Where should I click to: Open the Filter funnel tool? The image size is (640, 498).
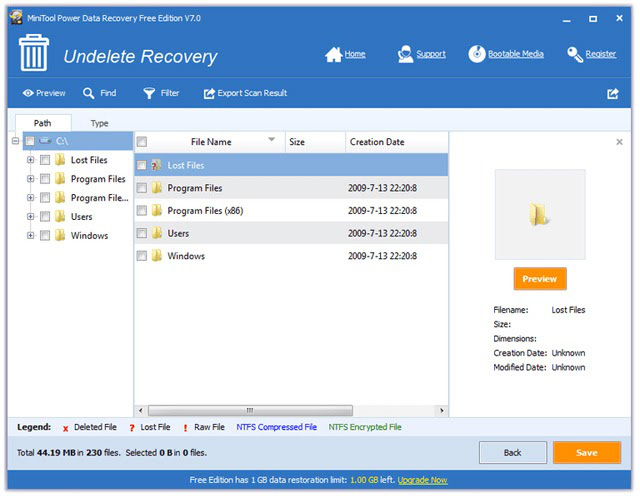149,93
